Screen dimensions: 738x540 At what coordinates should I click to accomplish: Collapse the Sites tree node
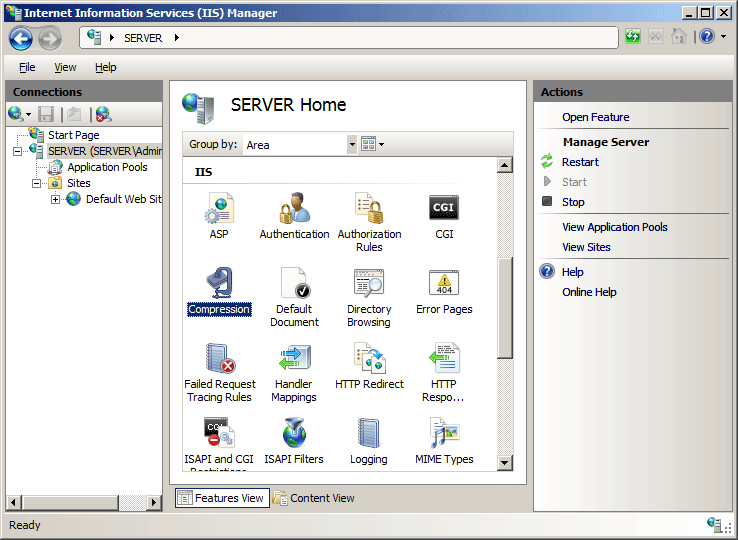point(37,184)
